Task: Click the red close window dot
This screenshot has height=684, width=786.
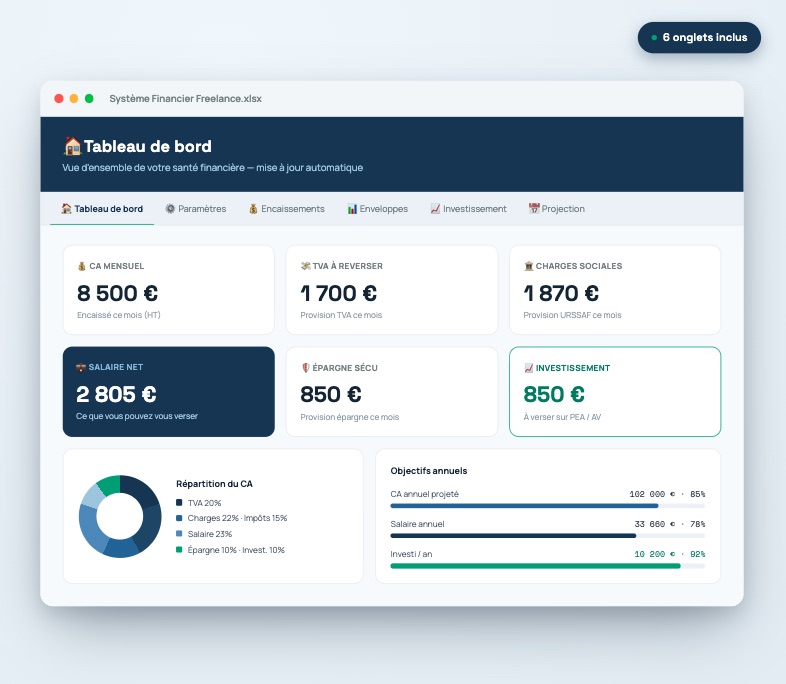Action: [x=59, y=99]
